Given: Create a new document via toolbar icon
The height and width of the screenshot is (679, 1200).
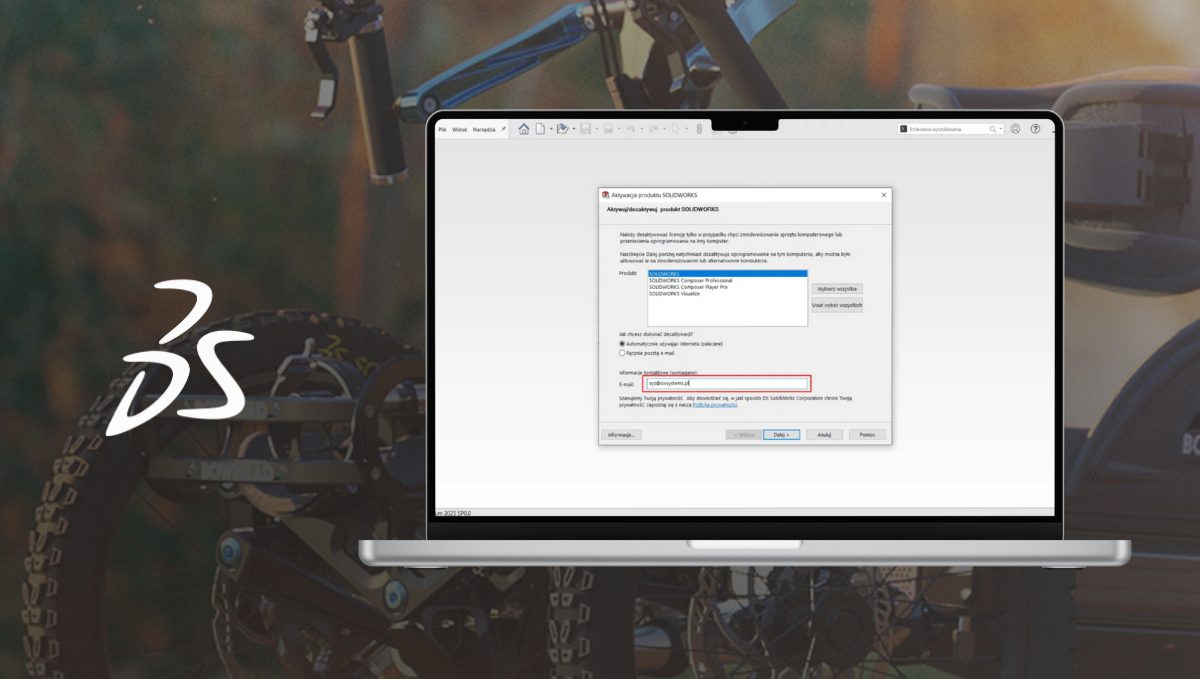Looking at the screenshot, I should 540,129.
